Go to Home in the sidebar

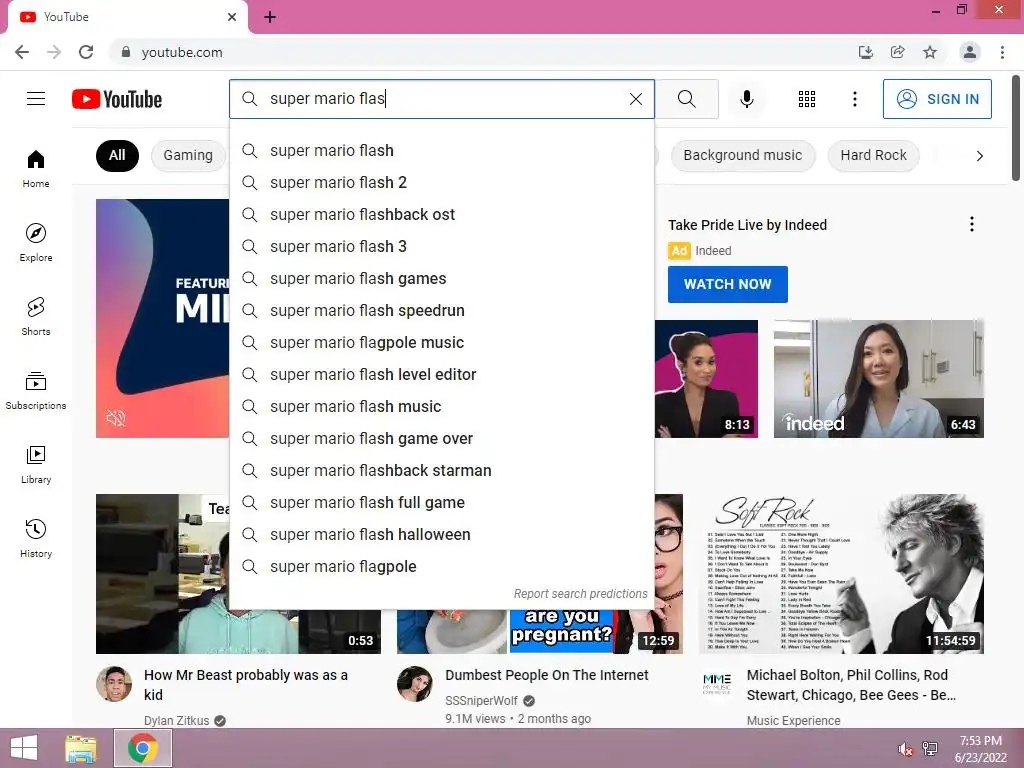36,168
